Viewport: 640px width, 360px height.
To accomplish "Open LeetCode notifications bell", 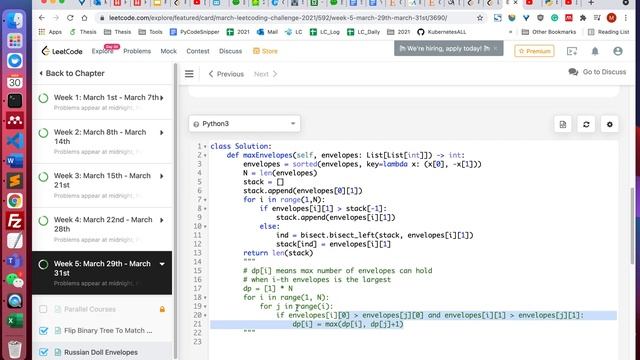I will pyautogui.click(x=595, y=51).
